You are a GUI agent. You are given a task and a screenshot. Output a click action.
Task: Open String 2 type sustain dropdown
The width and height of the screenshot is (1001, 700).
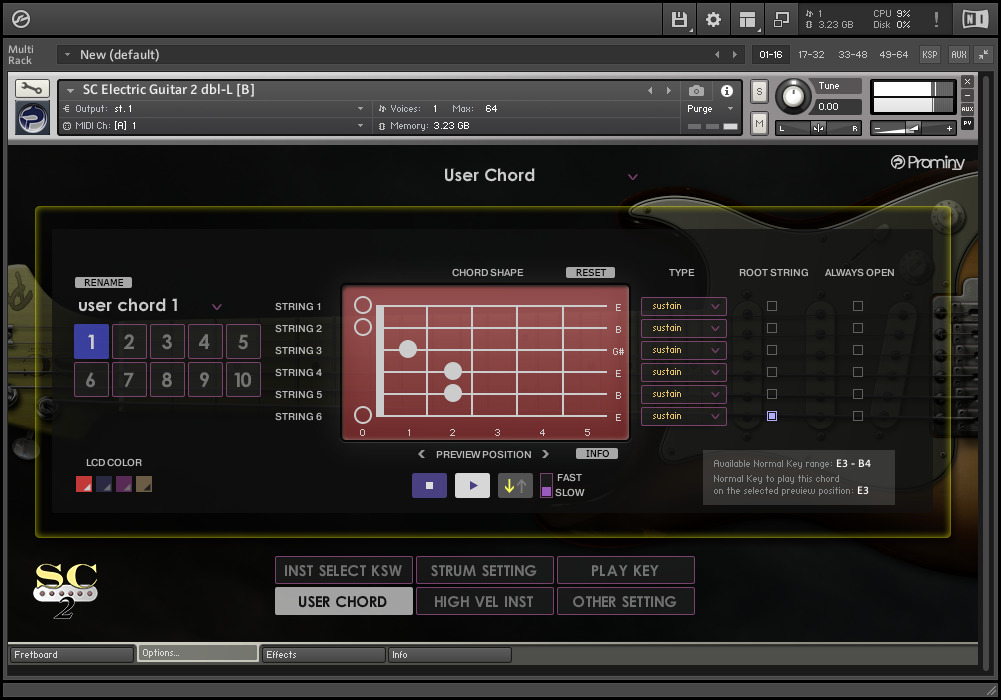pos(684,328)
